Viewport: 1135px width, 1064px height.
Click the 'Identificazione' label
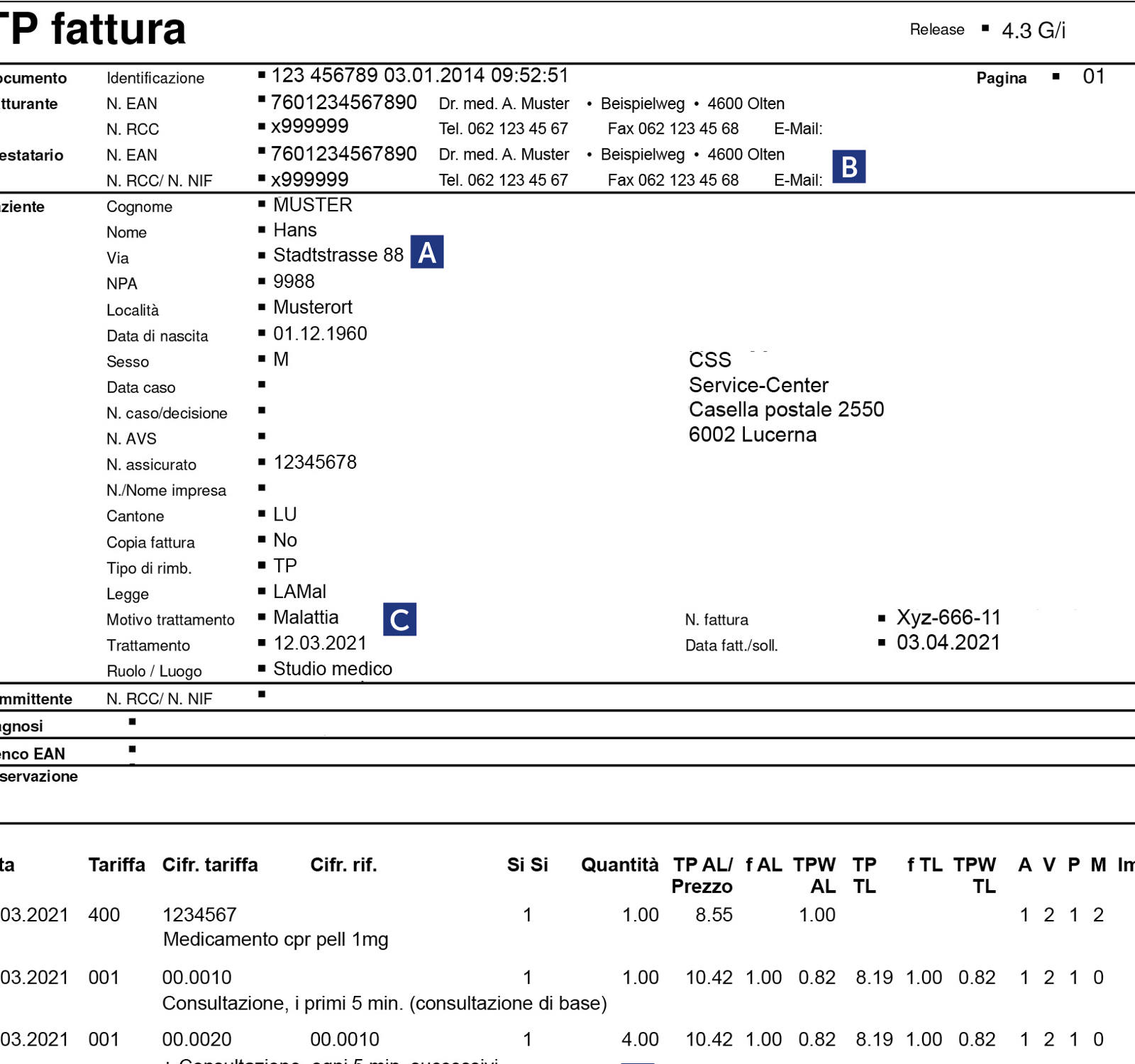point(155,78)
